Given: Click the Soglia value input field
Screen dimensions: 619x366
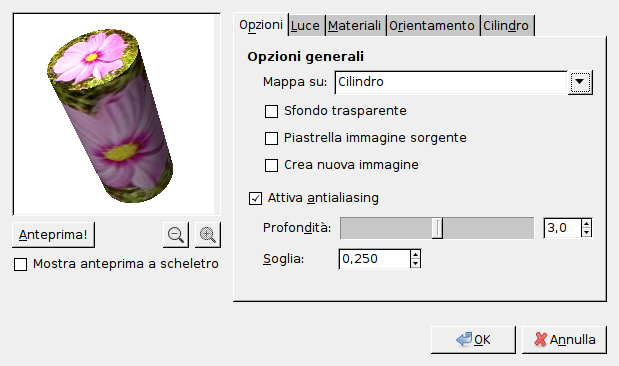Looking at the screenshot, I should pyautogui.click(x=374, y=259).
